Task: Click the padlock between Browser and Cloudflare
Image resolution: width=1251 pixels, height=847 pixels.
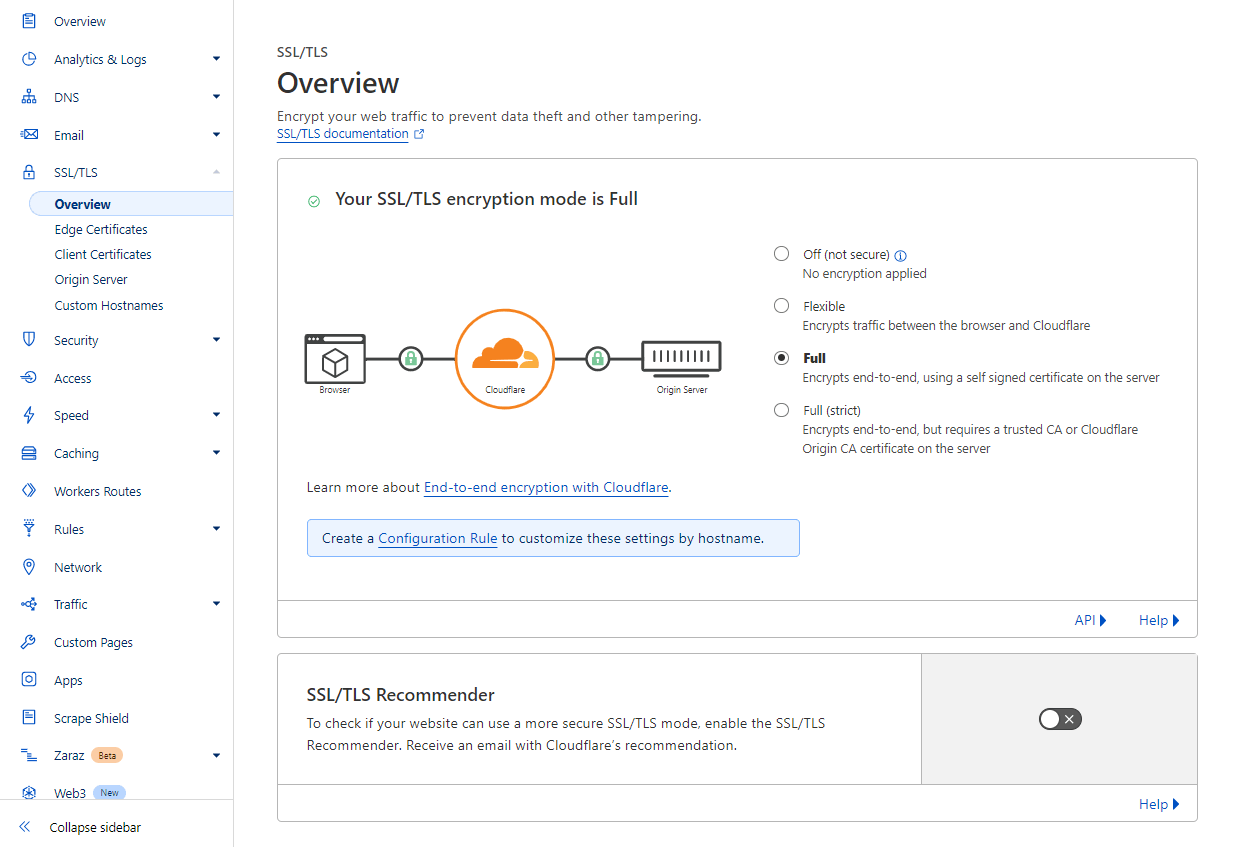Action: click(411, 358)
